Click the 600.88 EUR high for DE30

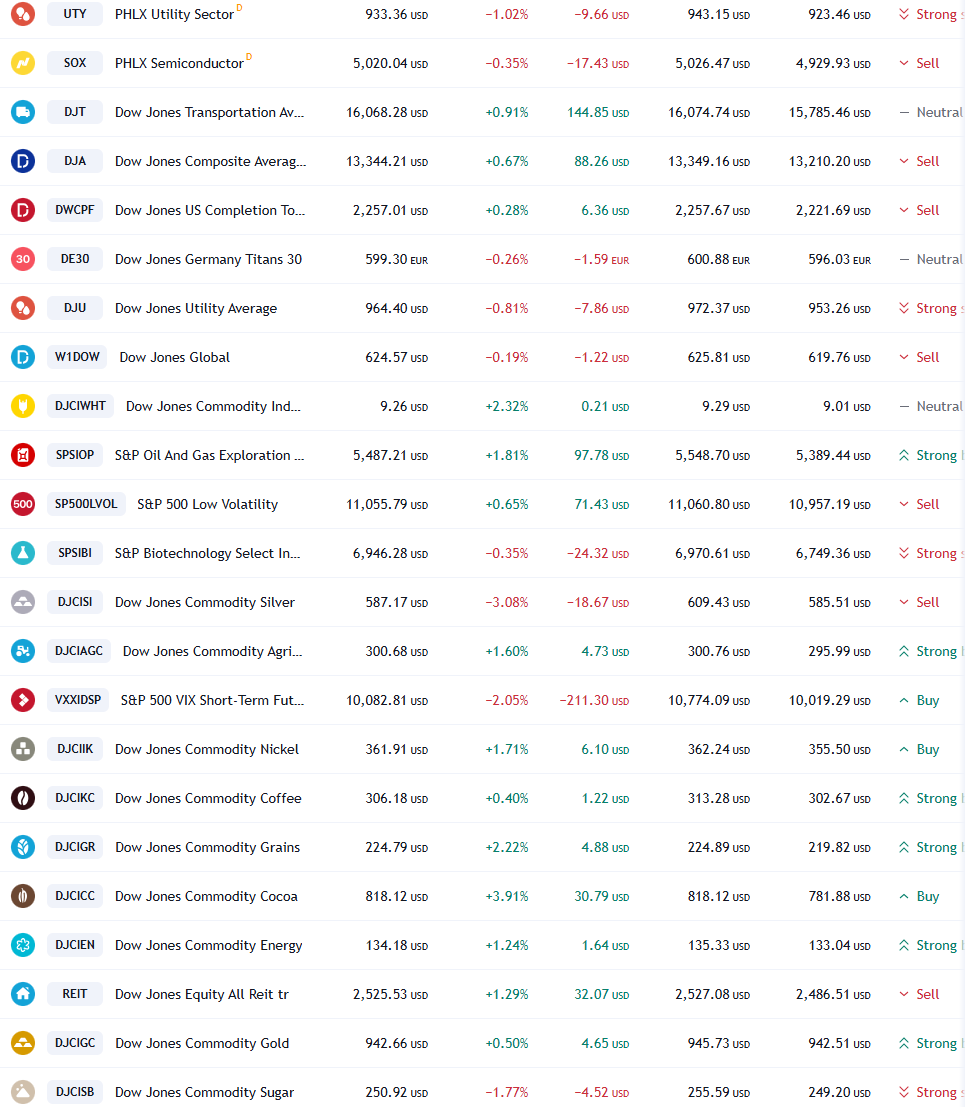(x=719, y=259)
